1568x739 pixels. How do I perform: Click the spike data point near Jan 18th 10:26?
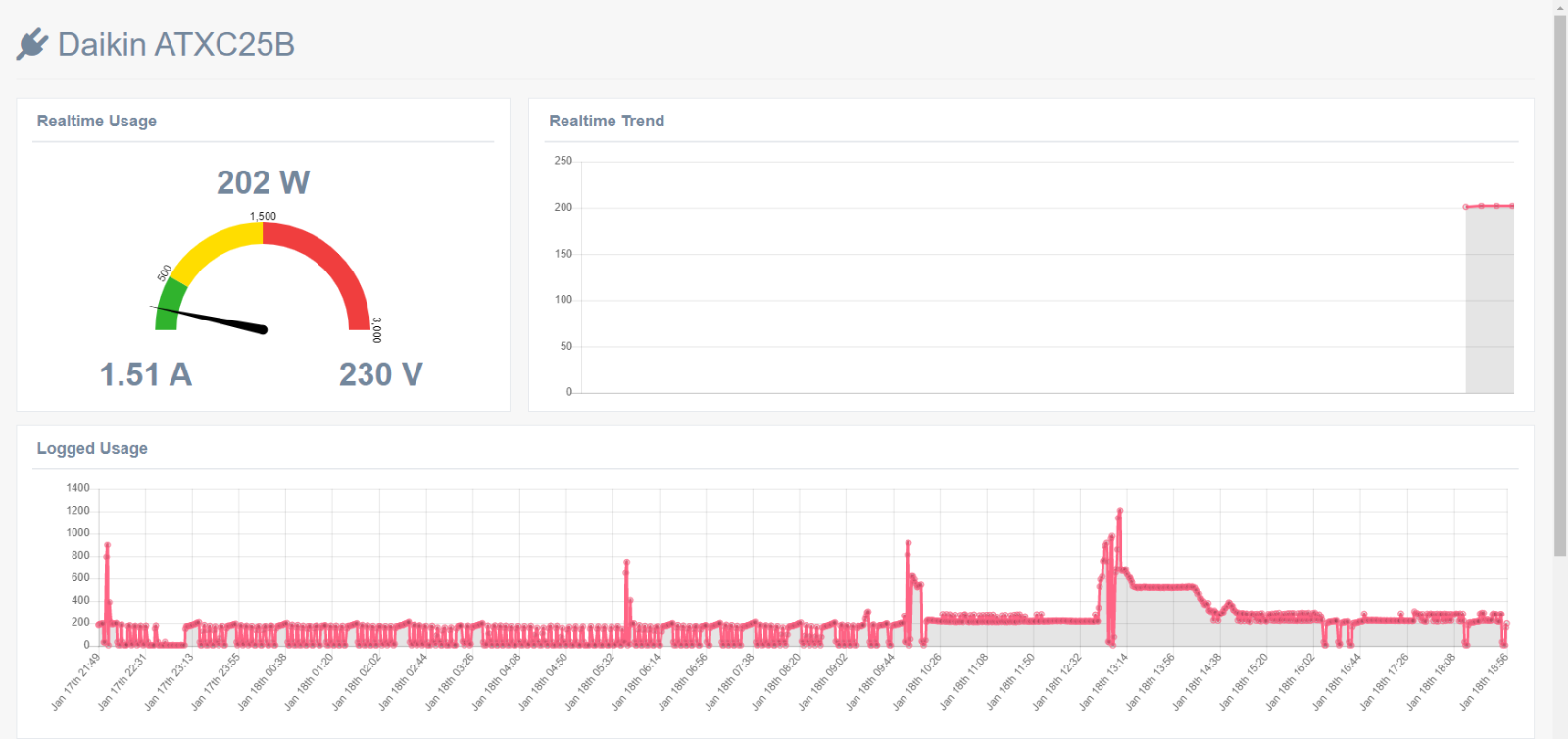coord(908,542)
